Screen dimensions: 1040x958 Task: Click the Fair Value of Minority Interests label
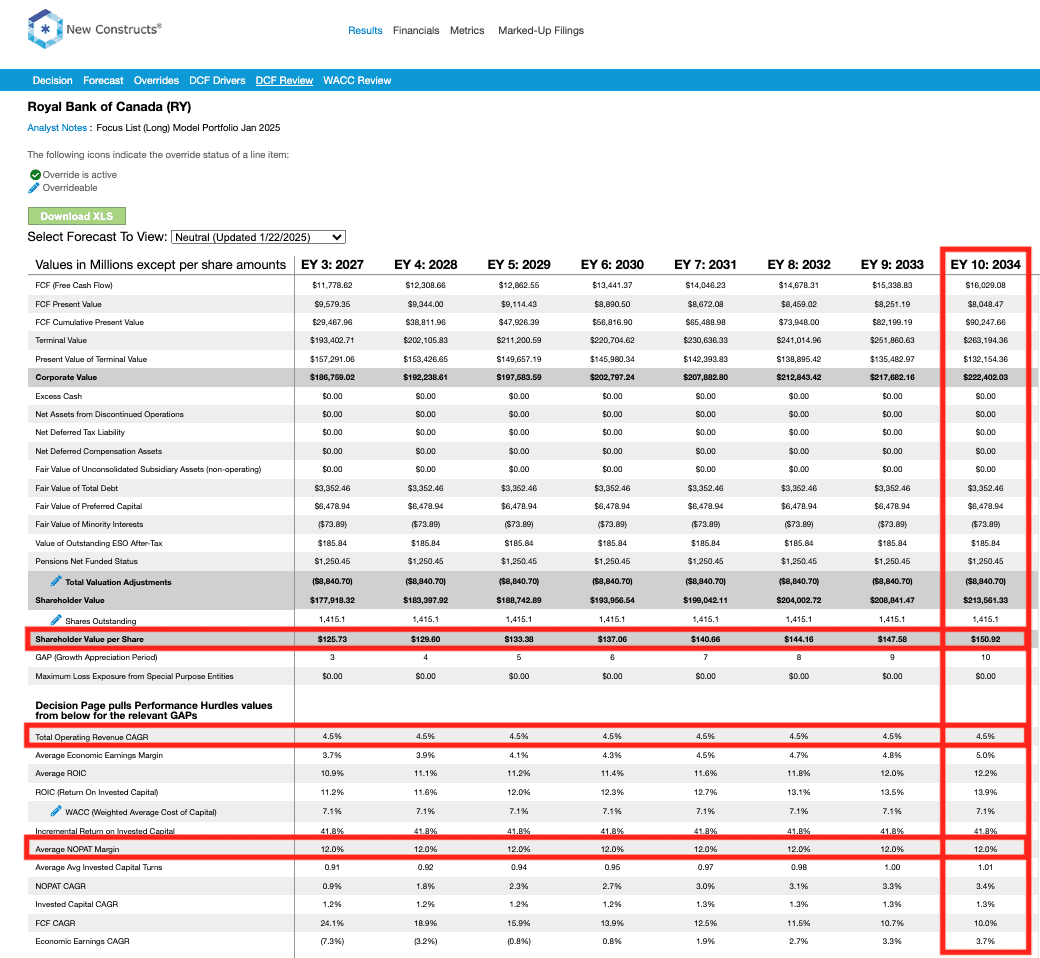(89, 525)
